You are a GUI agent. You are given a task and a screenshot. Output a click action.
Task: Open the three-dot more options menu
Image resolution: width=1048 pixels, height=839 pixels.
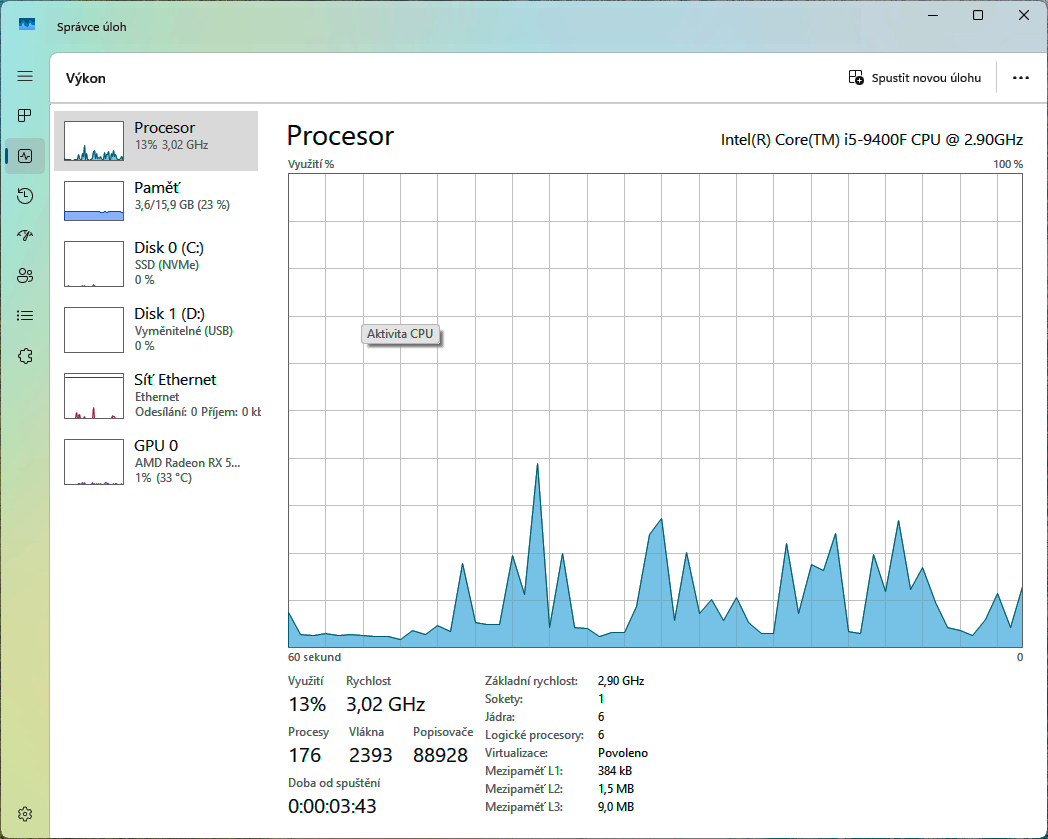[1020, 78]
